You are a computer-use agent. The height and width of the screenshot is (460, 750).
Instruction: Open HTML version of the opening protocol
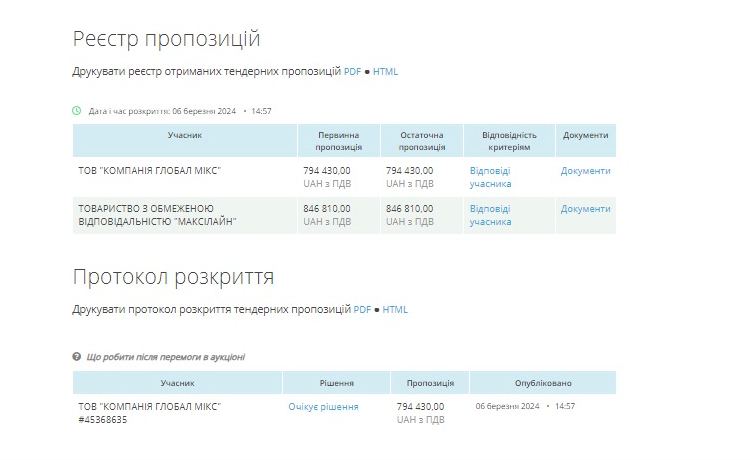pyautogui.click(x=395, y=310)
